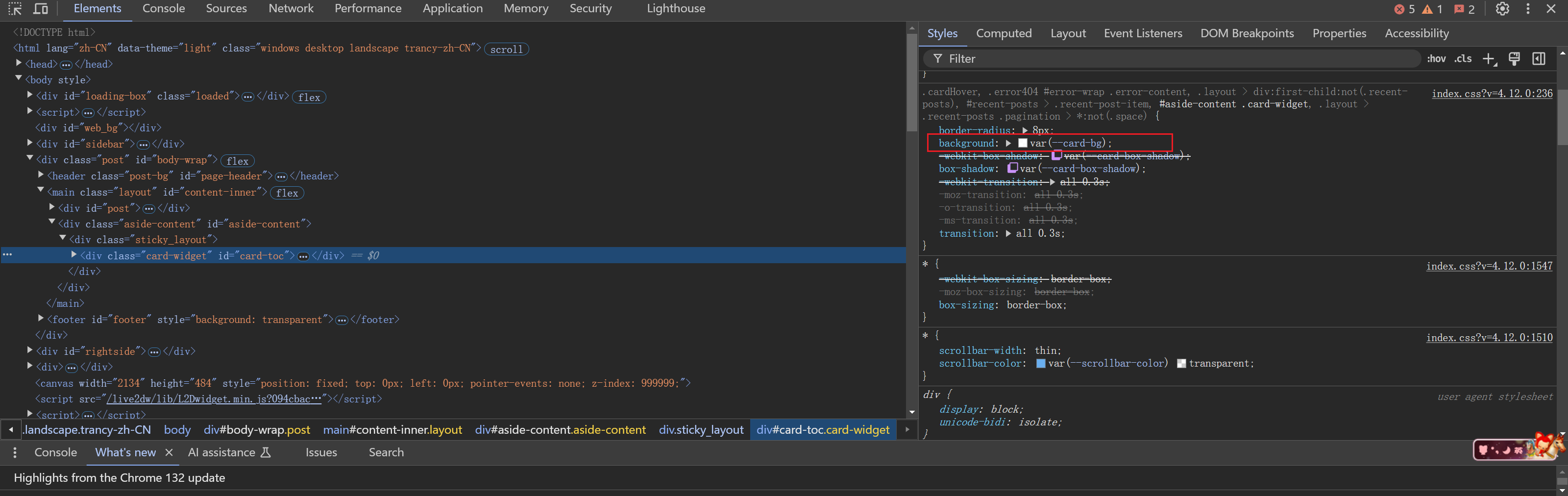Viewport: 1568px width, 496px height.
Task: Open the Performance tab
Action: tap(368, 8)
